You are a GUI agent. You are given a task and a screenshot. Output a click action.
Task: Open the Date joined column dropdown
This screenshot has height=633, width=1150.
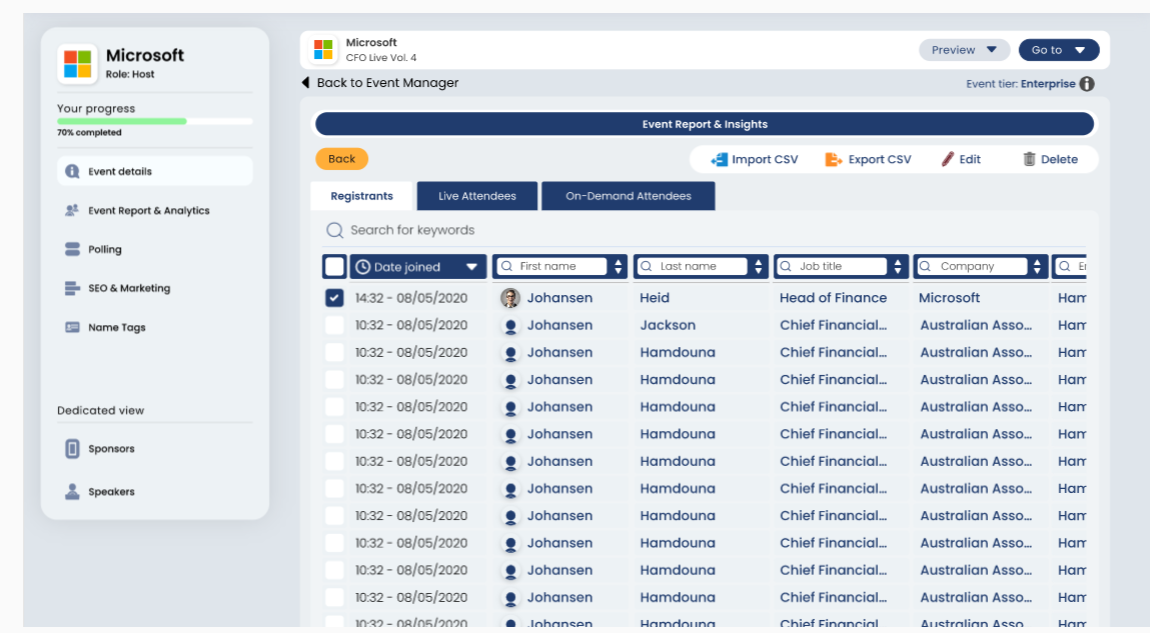click(x=472, y=267)
